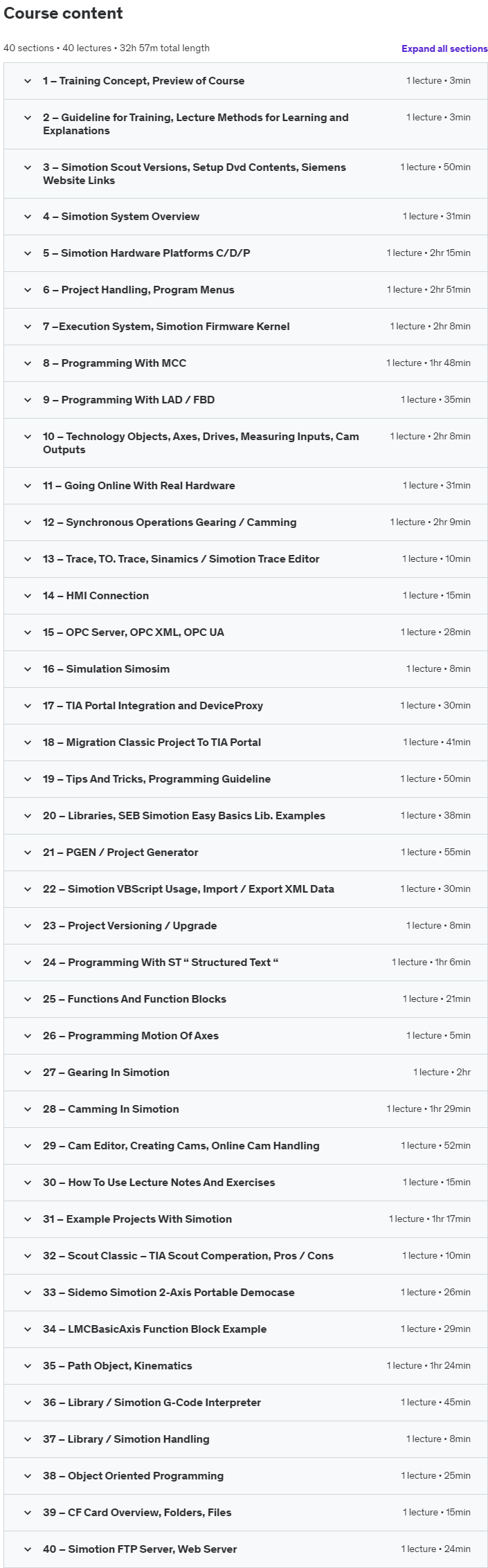Click "Tips And Tricks, Programming Guideline" row
This screenshot has width=488, height=1568.
[156, 779]
